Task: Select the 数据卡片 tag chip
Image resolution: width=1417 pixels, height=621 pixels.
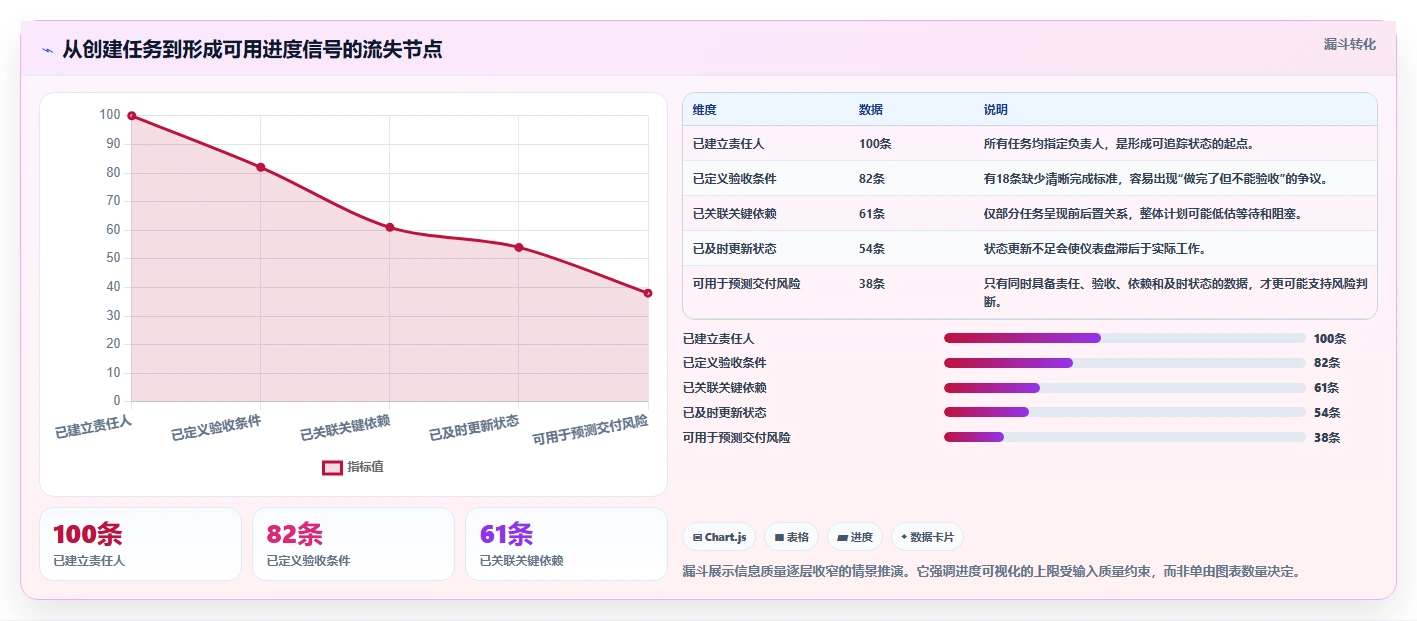Action: point(927,537)
